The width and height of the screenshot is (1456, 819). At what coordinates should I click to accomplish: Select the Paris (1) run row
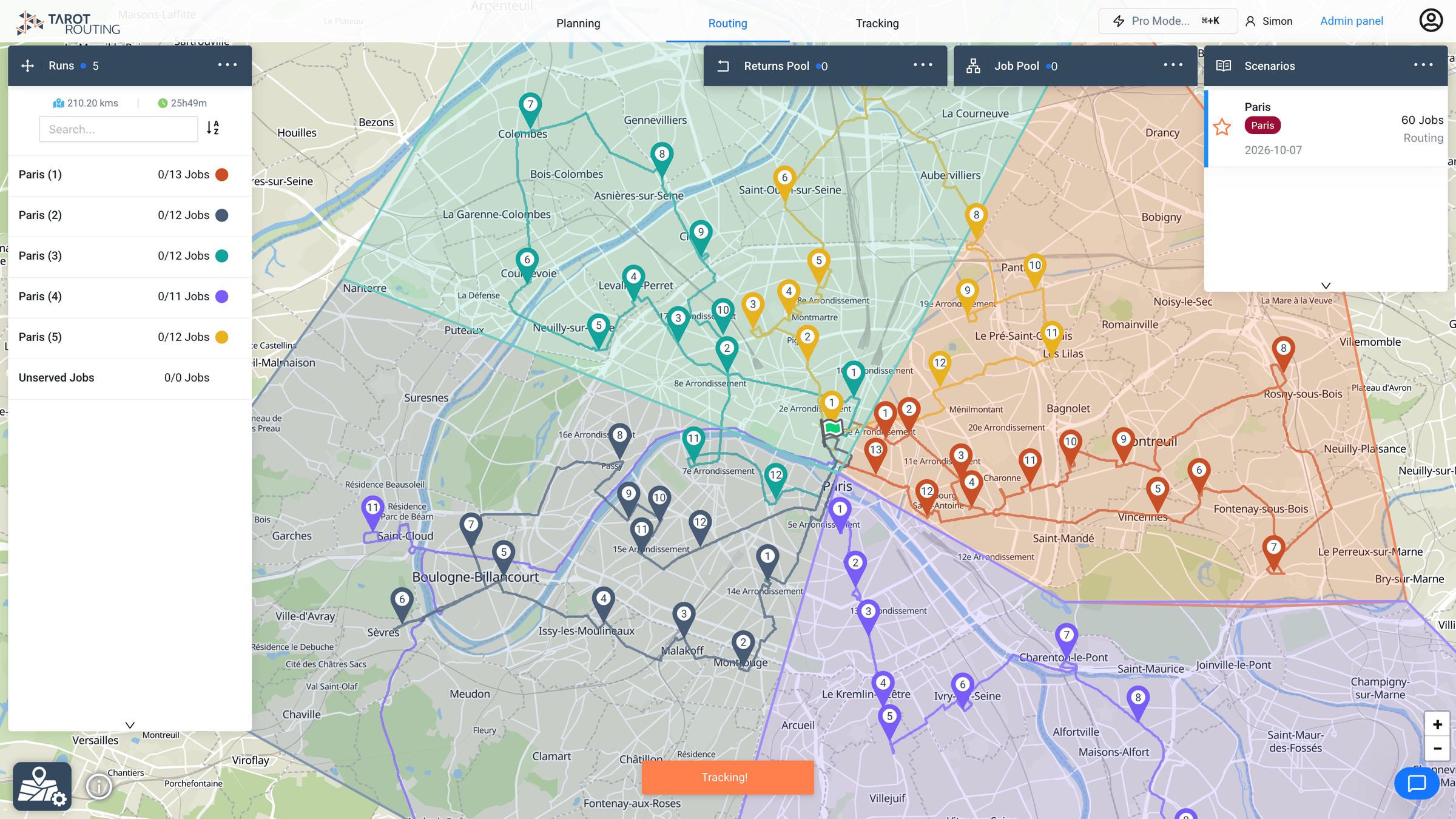click(x=130, y=175)
